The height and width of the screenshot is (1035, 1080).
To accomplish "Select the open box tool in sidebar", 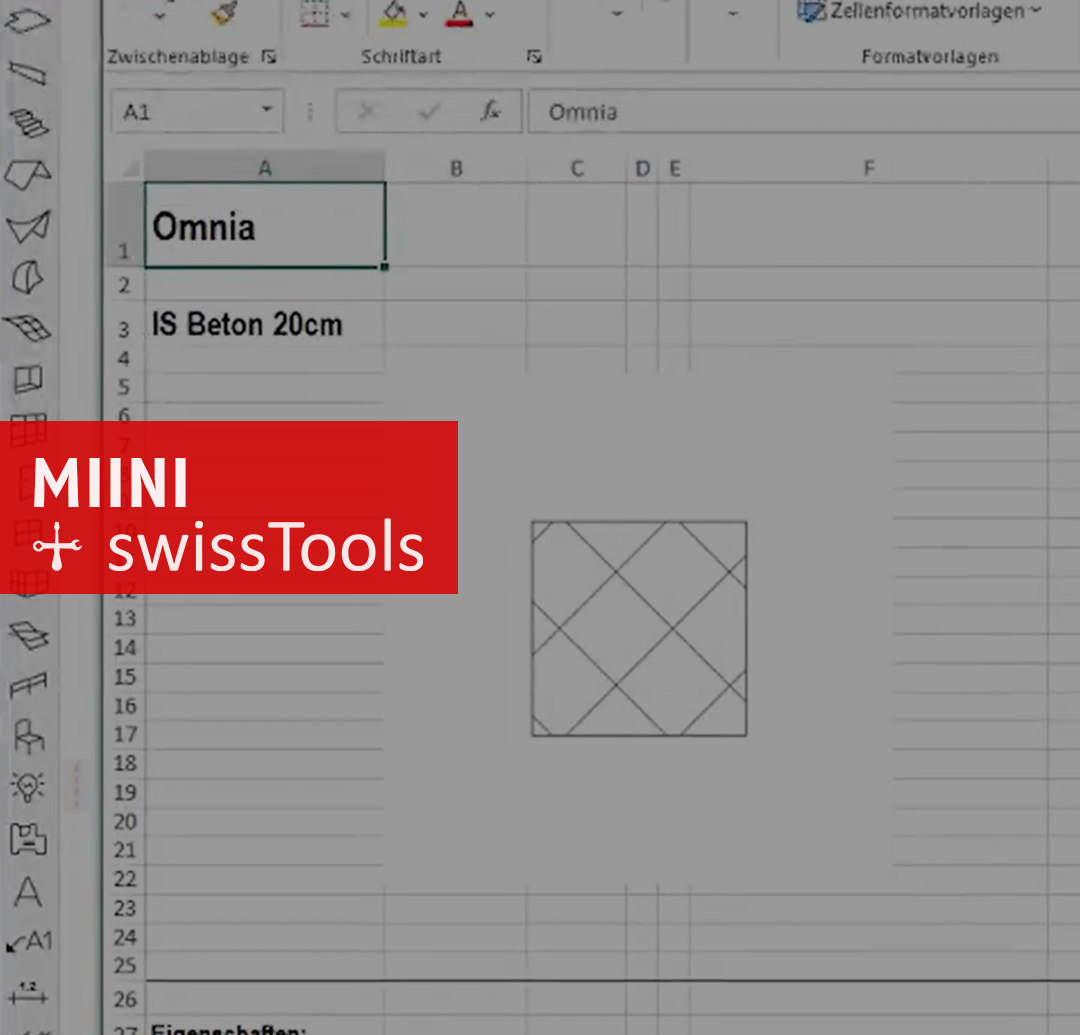I will coord(28,379).
